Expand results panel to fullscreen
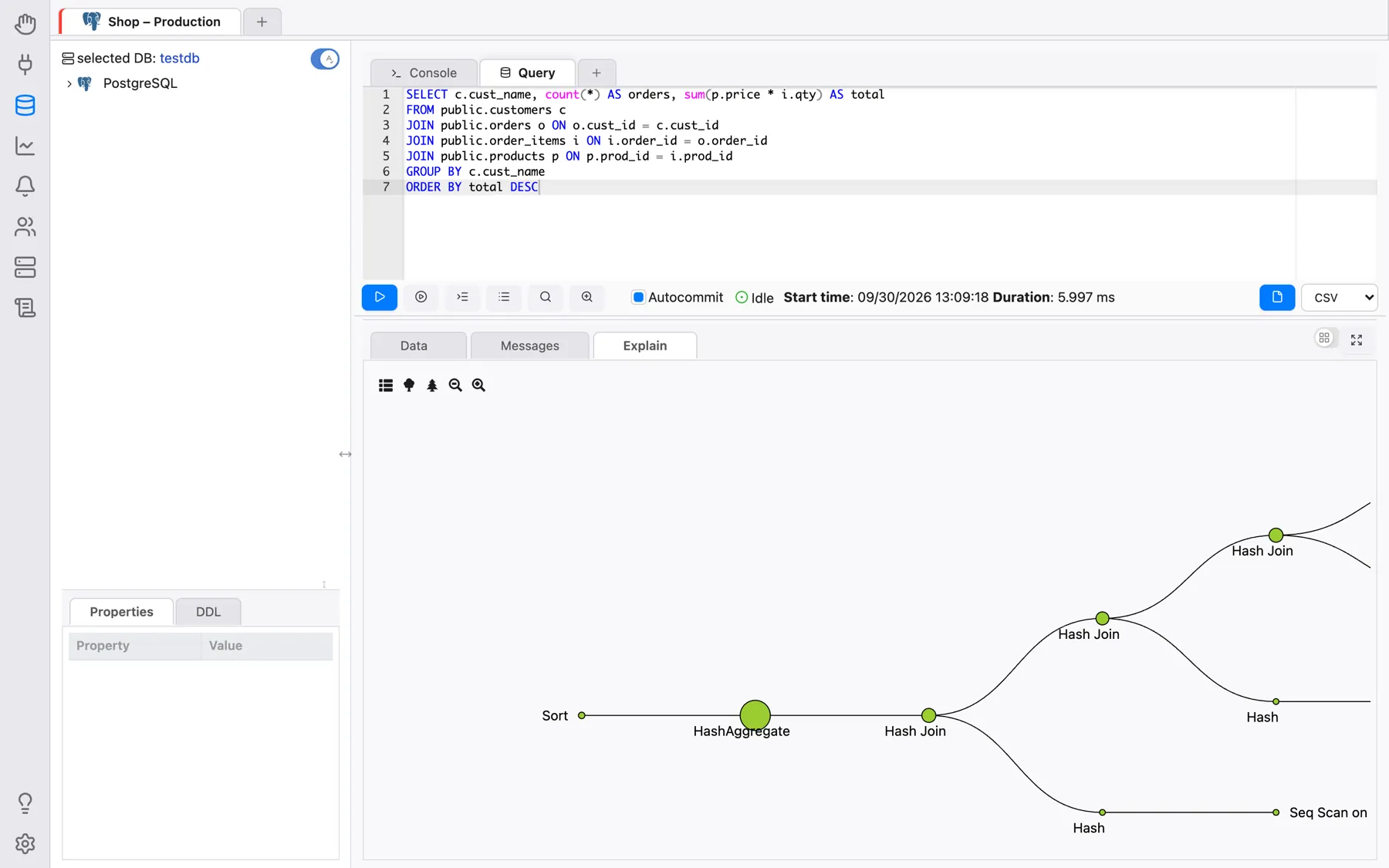 pyautogui.click(x=1357, y=339)
